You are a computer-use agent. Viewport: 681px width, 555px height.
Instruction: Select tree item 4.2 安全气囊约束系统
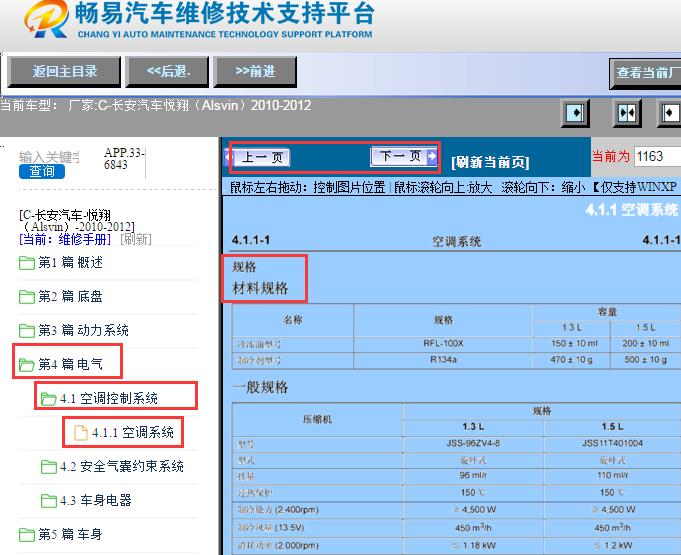pyautogui.click(x=122, y=466)
